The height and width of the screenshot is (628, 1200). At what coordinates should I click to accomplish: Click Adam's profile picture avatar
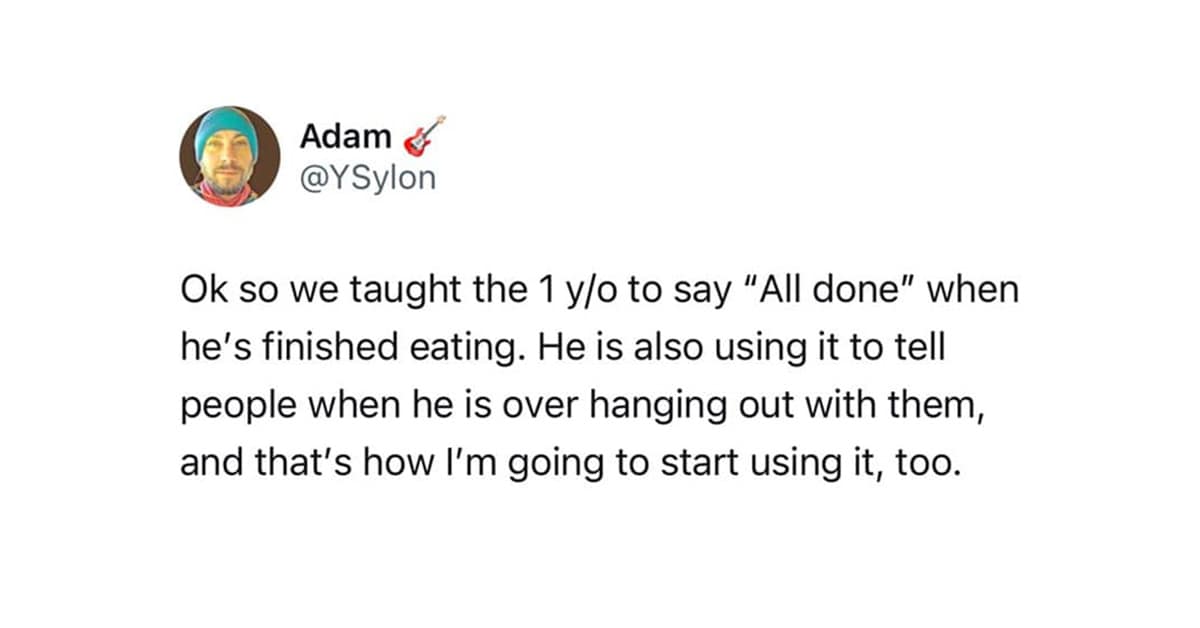click(230, 156)
